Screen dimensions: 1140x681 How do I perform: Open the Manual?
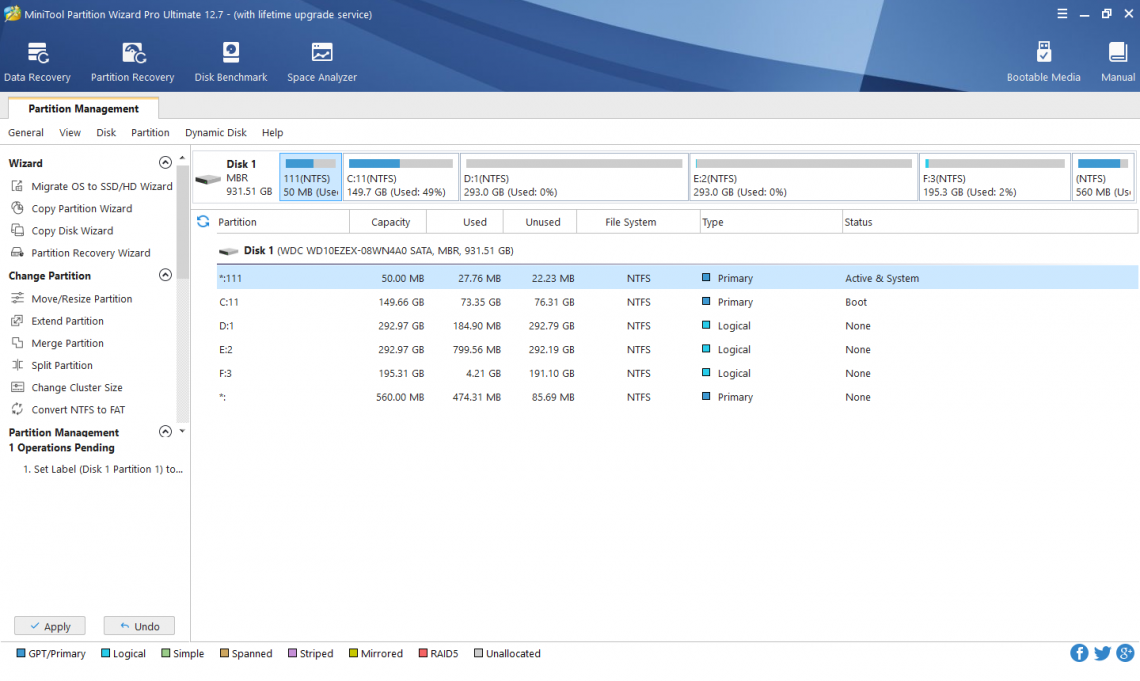[x=1117, y=58]
